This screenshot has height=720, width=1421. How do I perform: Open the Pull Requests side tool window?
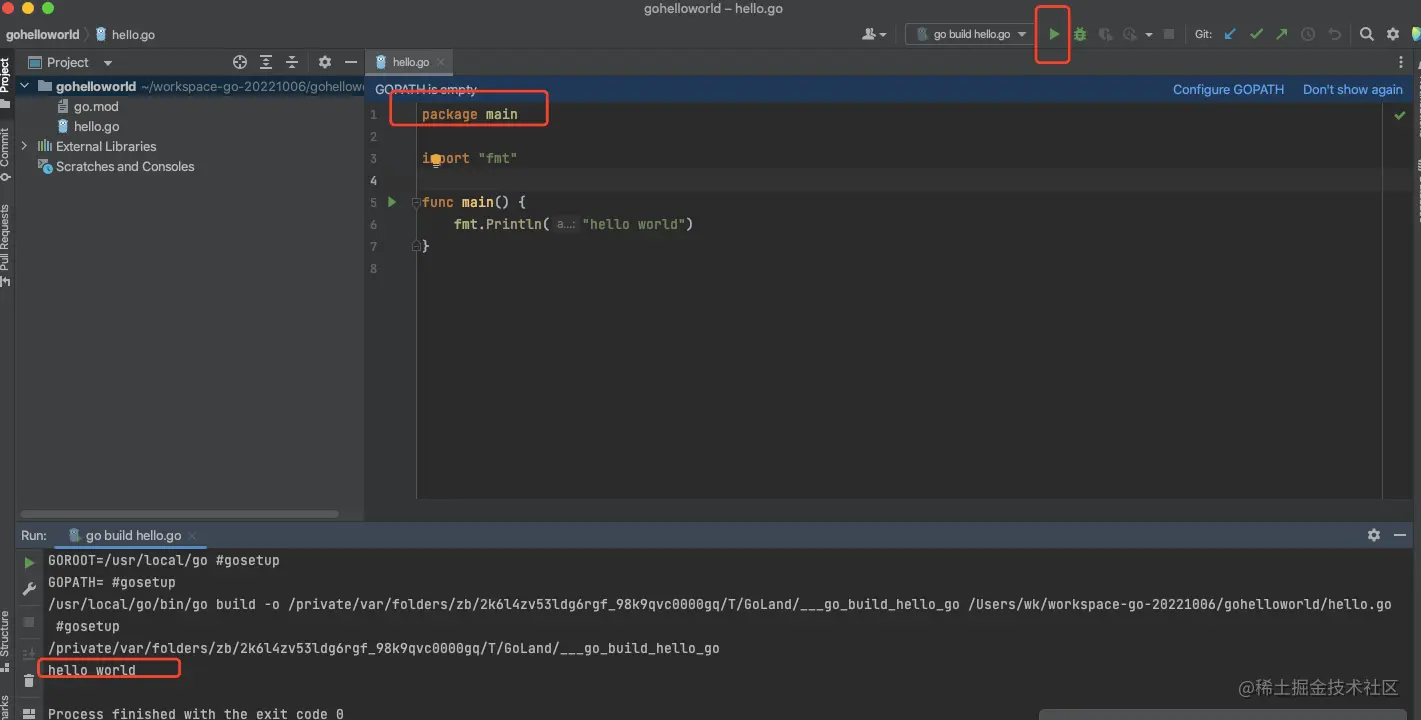[x=5, y=245]
